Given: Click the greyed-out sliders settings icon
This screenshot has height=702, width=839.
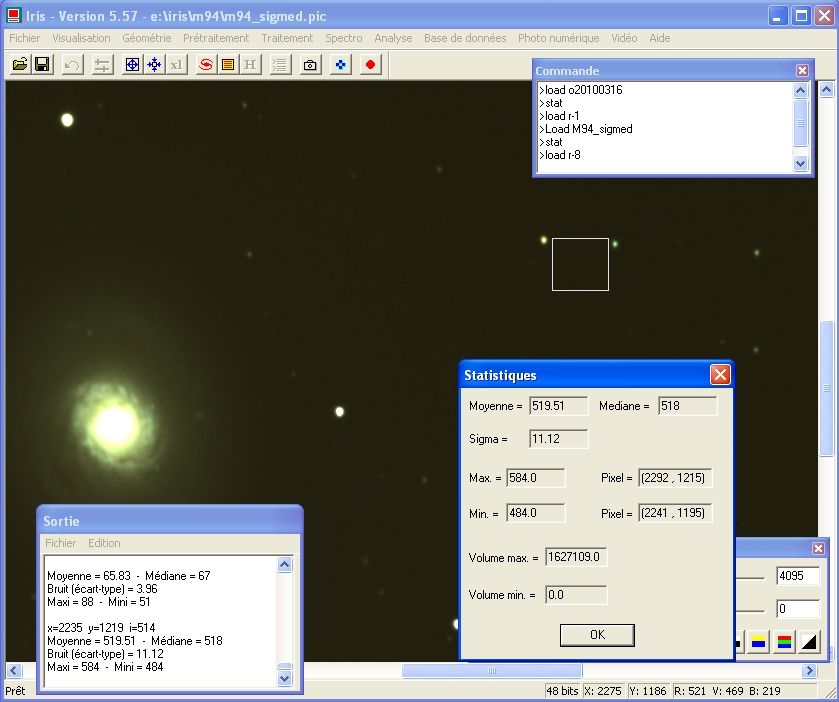Looking at the screenshot, I should 102,65.
